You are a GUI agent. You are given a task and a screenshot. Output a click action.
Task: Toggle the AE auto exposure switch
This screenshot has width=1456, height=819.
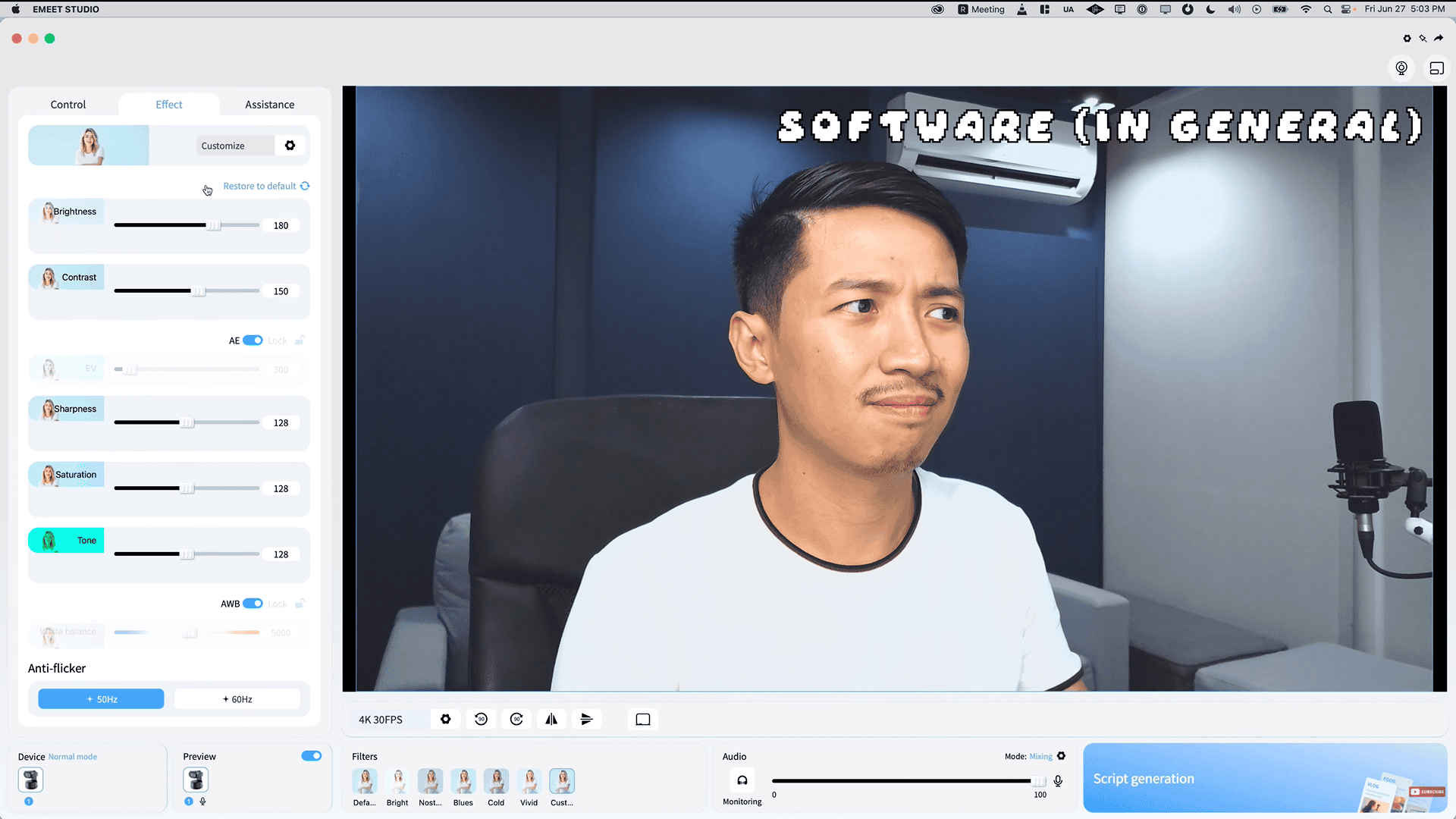coord(253,340)
